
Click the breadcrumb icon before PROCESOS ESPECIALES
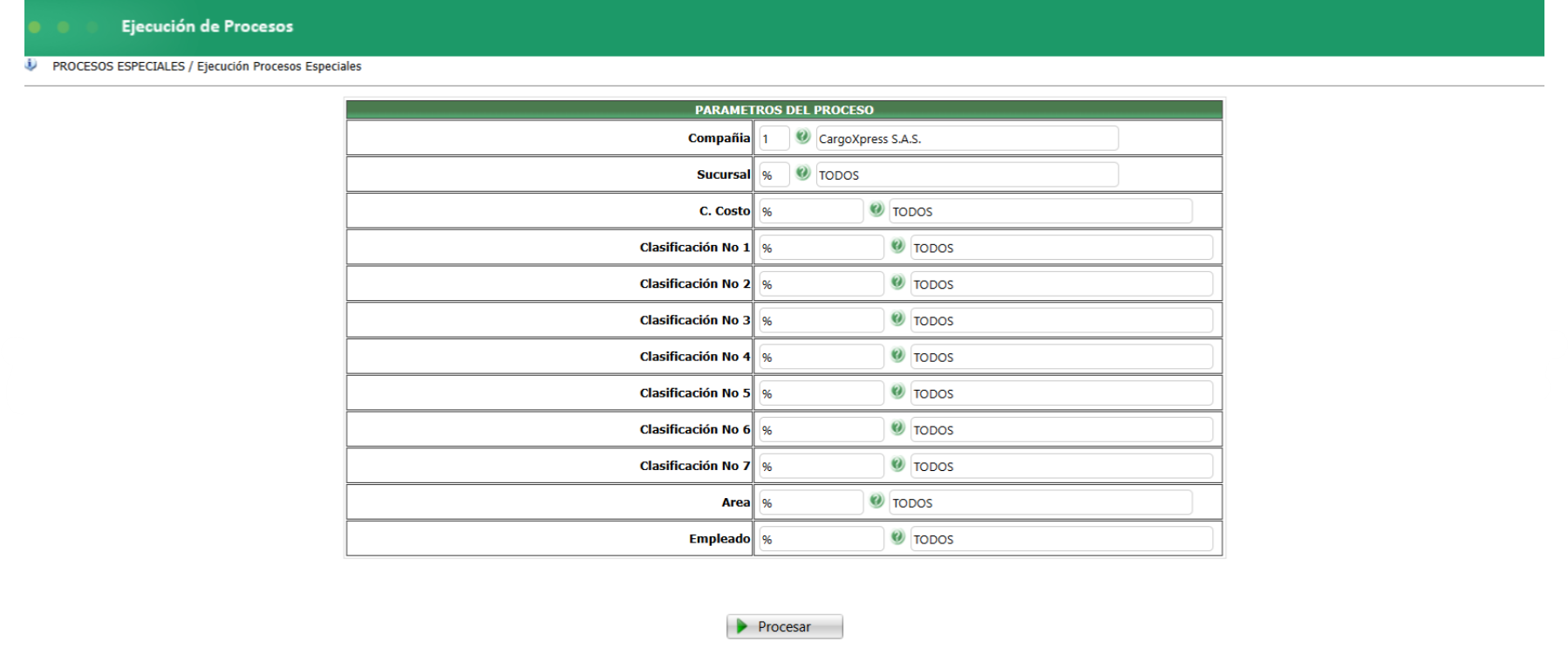(x=31, y=65)
